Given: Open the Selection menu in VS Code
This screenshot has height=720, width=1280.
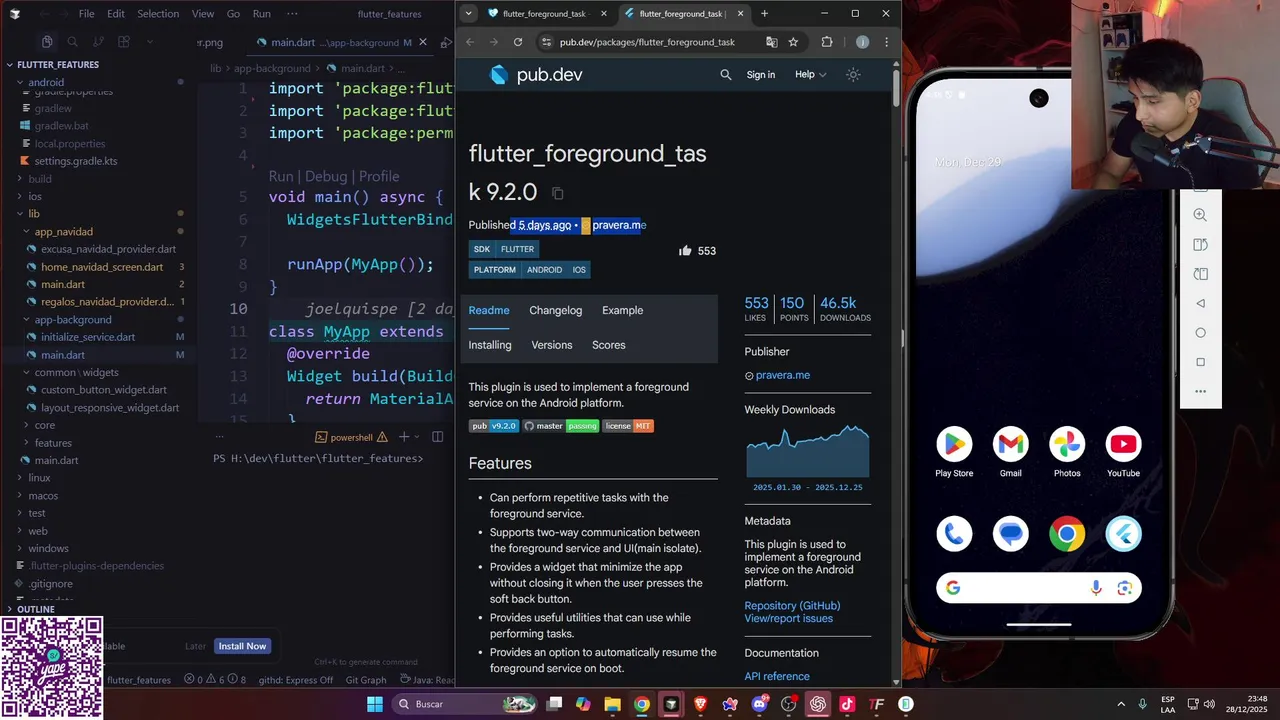Looking at the screenshot, I should point(158,14).
